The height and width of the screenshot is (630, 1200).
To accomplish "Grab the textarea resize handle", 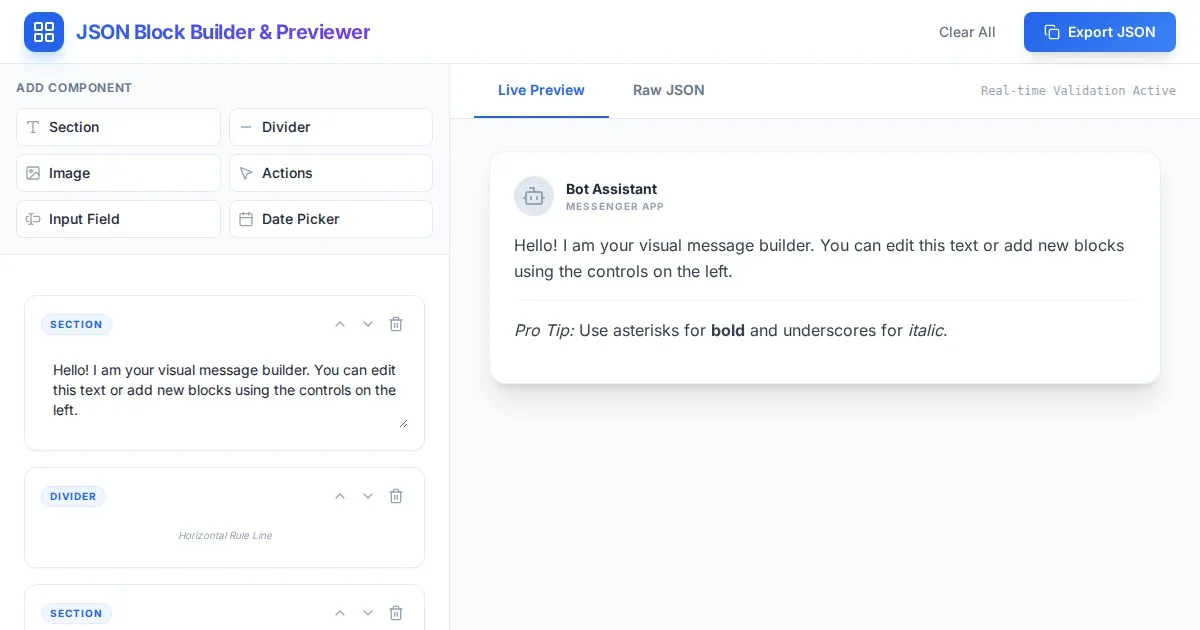I will click(403, 423).
